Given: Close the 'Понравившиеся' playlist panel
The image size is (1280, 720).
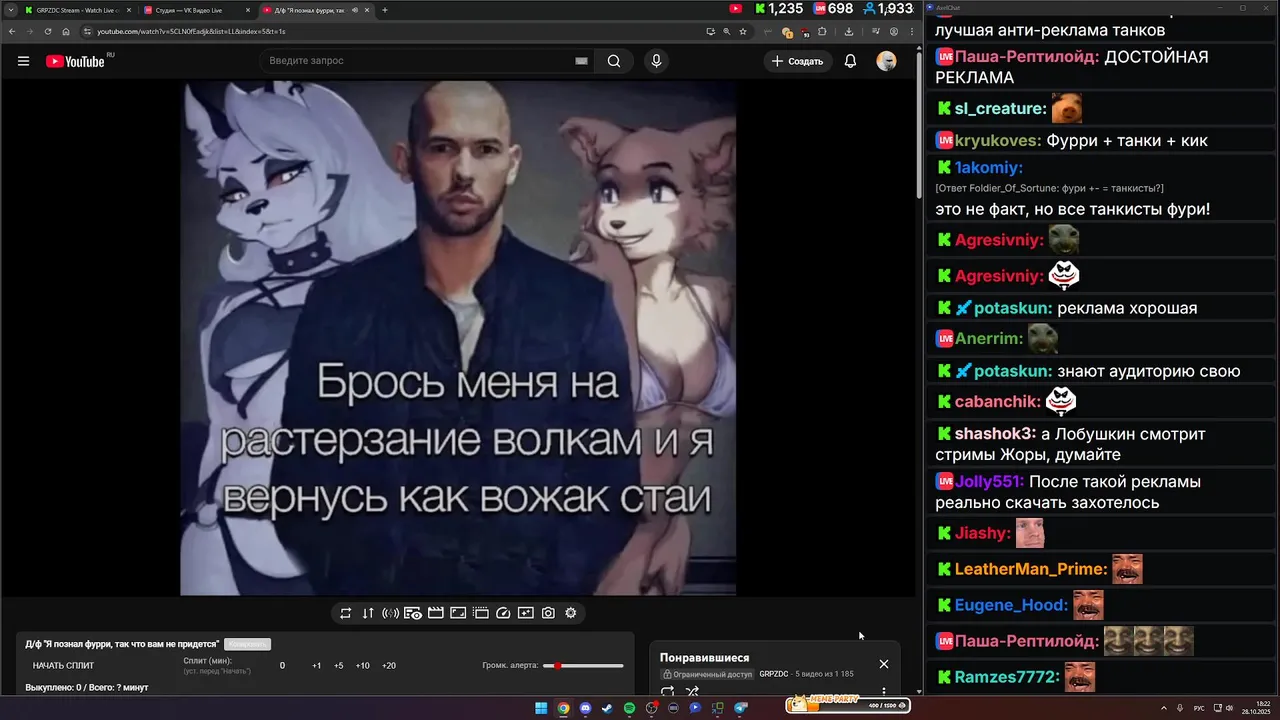Looking at the screenshot, I should 883,664.
